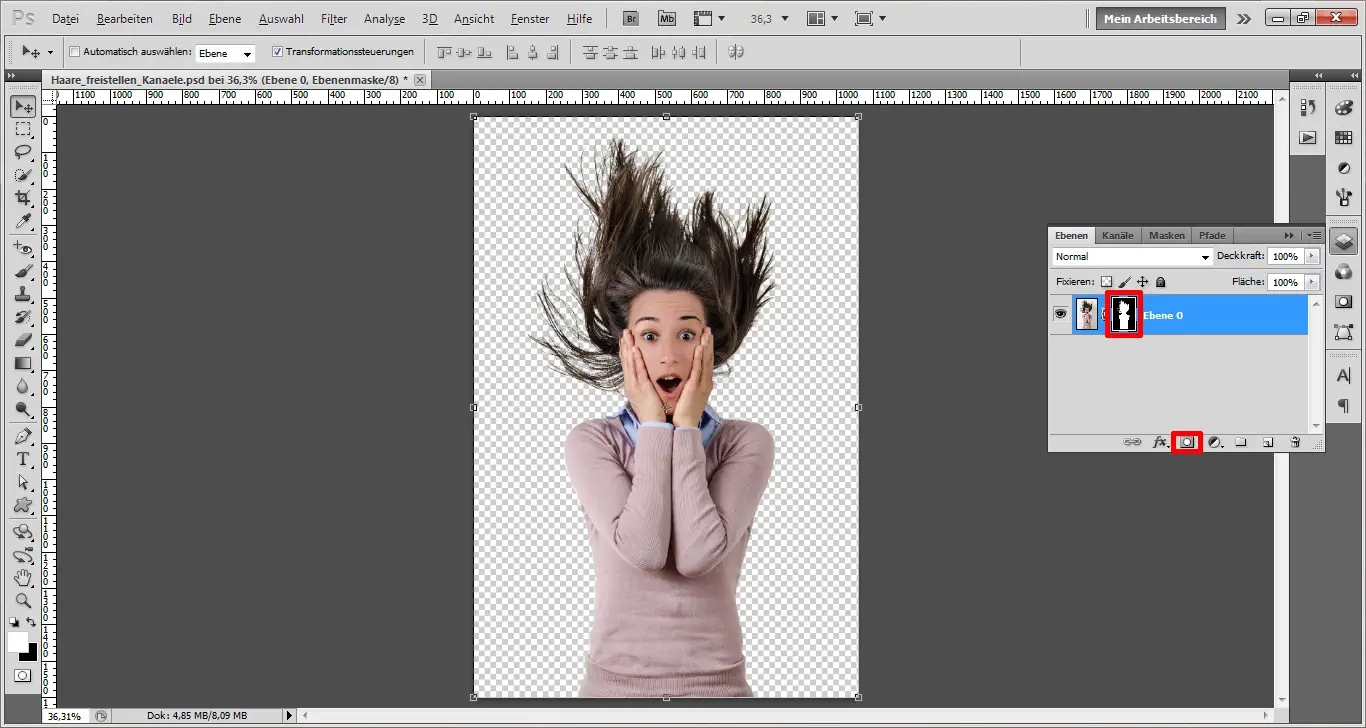Viewport: 1366px width, 728px height.
Task: Disable the Transformationssteuerungen checkbox
Action: click(x=277, y=52)
